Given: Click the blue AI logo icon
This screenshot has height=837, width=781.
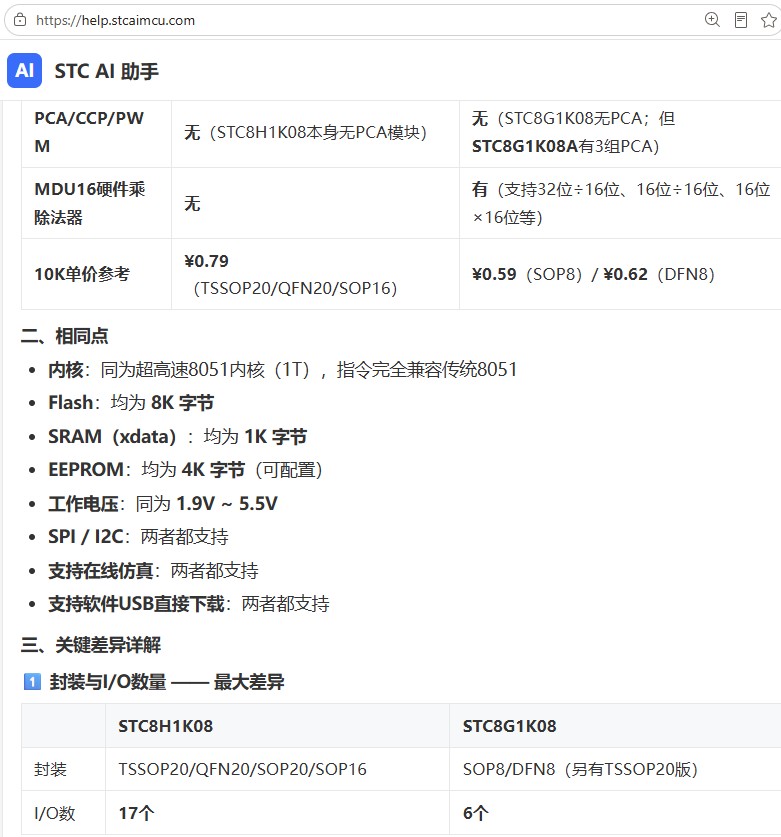Looking at the screenshot, I should pos(25,70).
